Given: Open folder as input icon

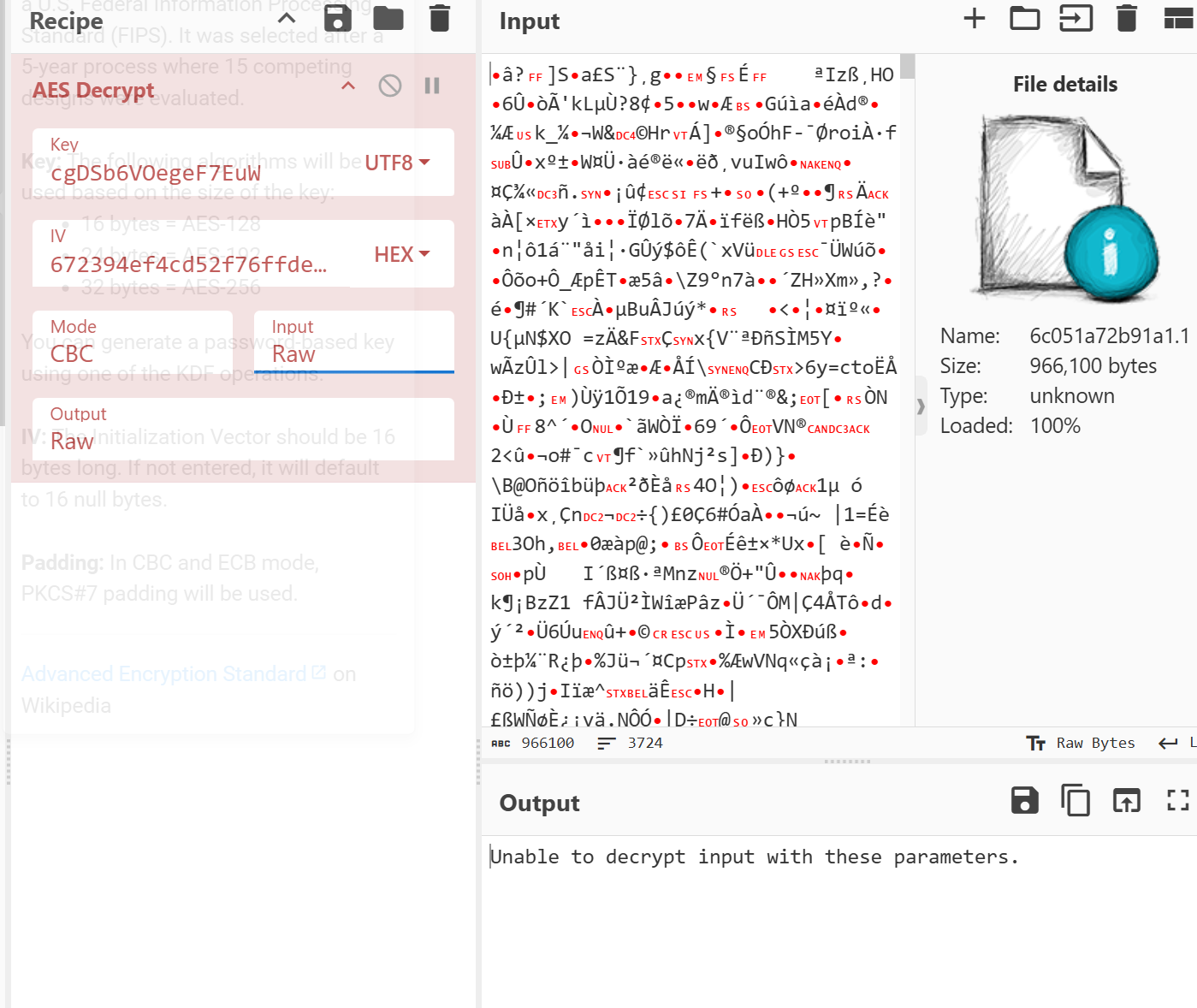Looking at the screenshot, I should pyautogui.click(x=1025, y=18).
